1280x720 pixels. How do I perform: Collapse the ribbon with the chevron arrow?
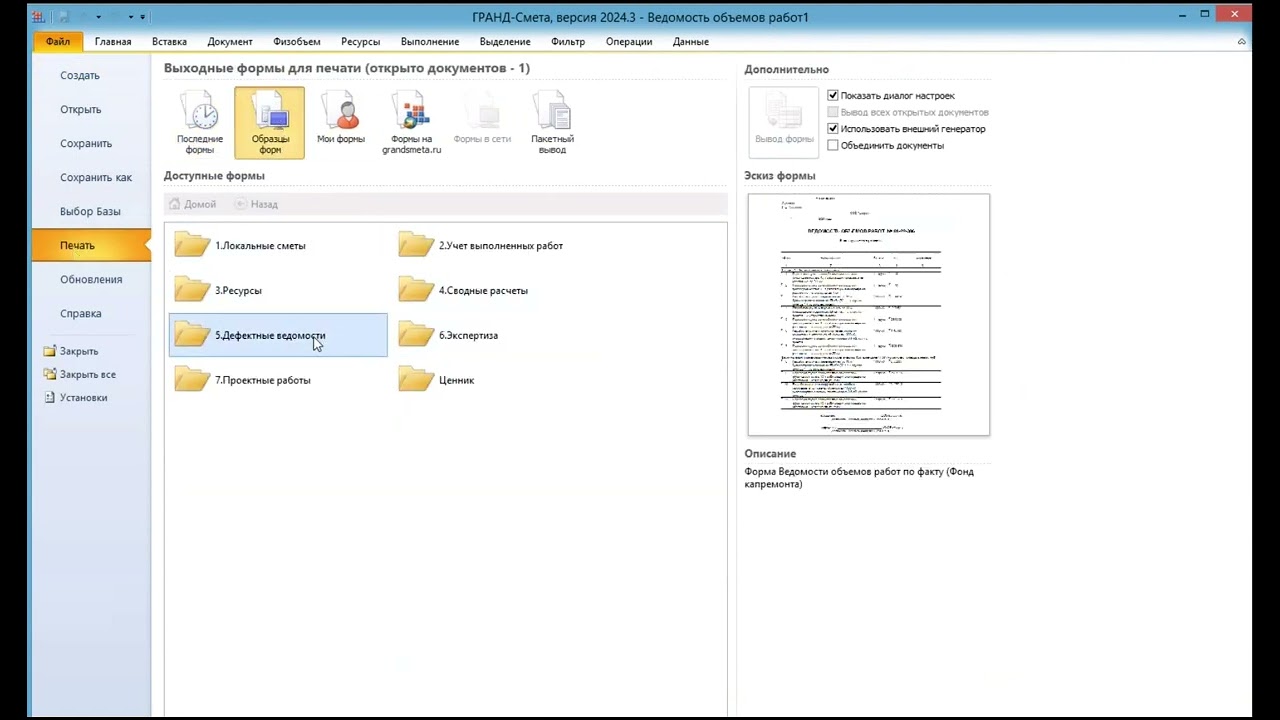point(1242,42)
